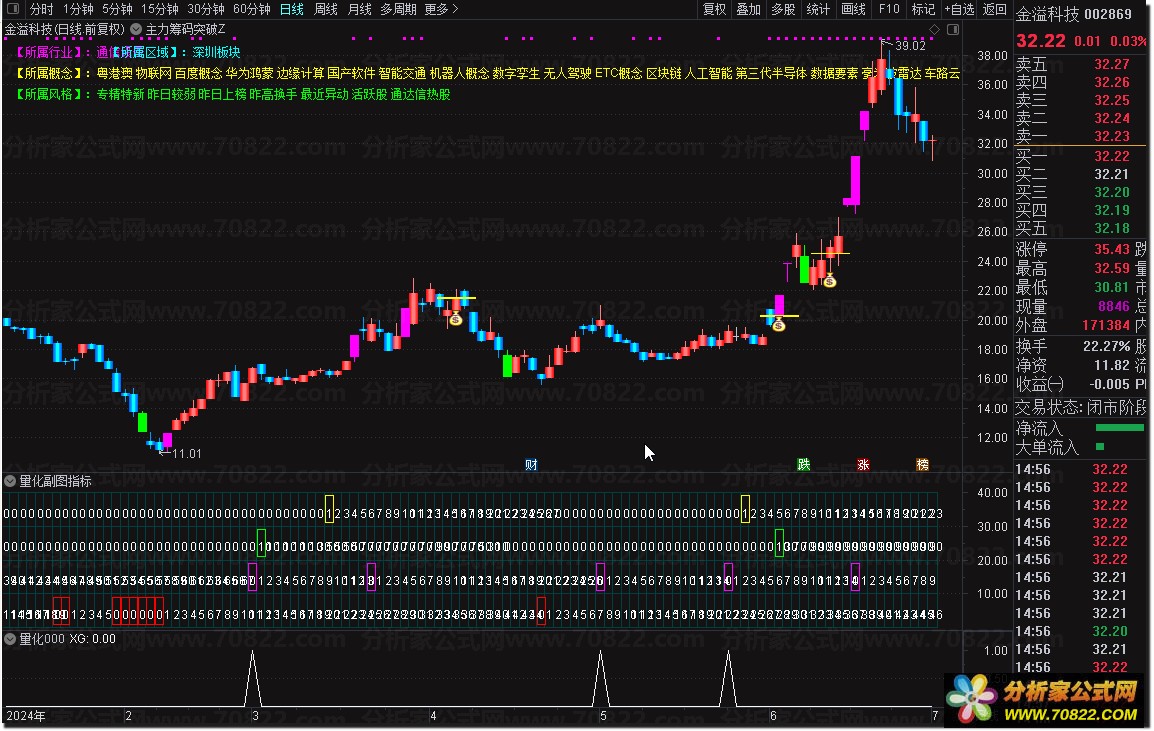Open the 复权 adjustment menu

coord(715,9)
